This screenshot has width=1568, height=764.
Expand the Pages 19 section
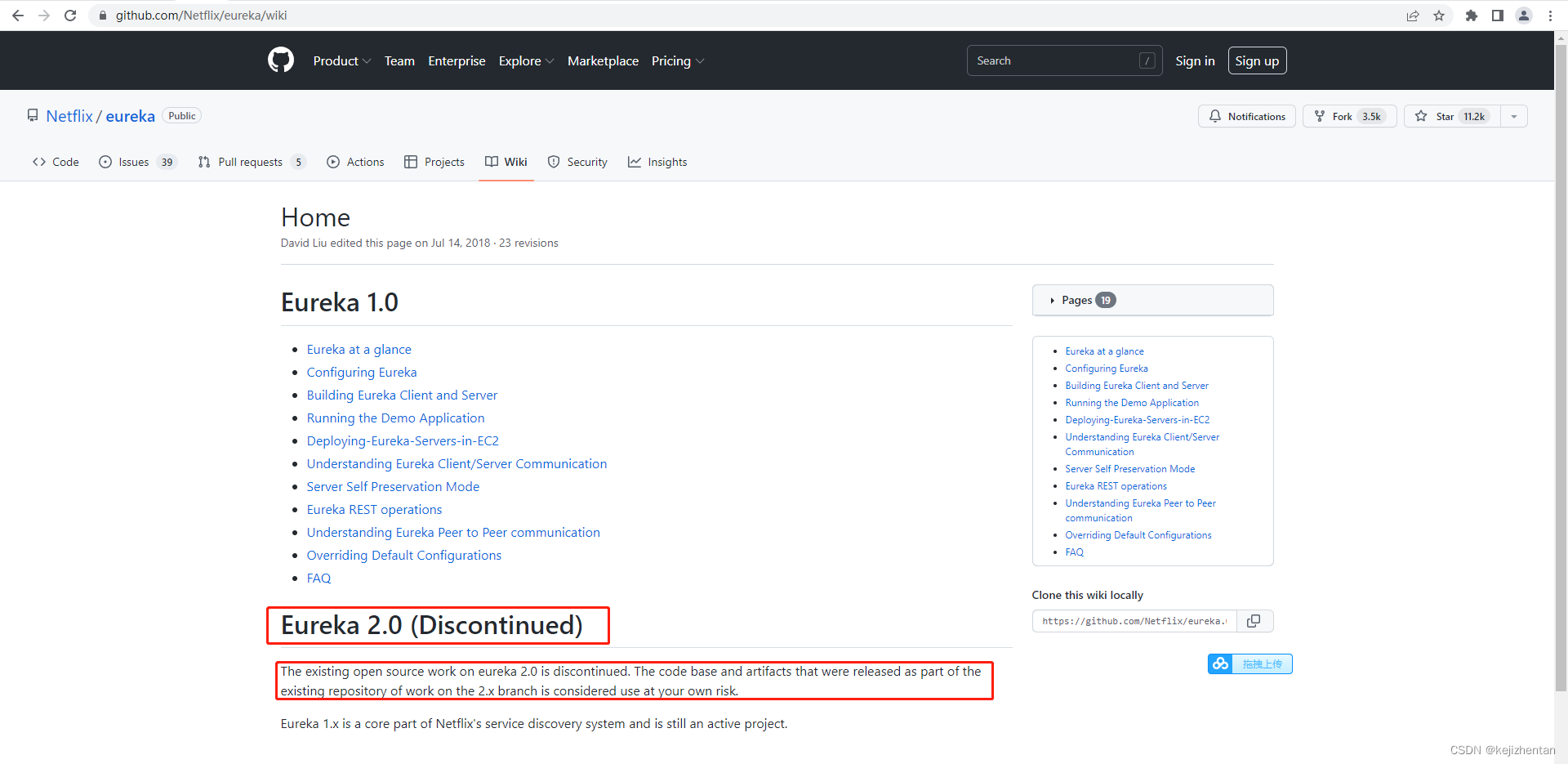click(1152, 300)
